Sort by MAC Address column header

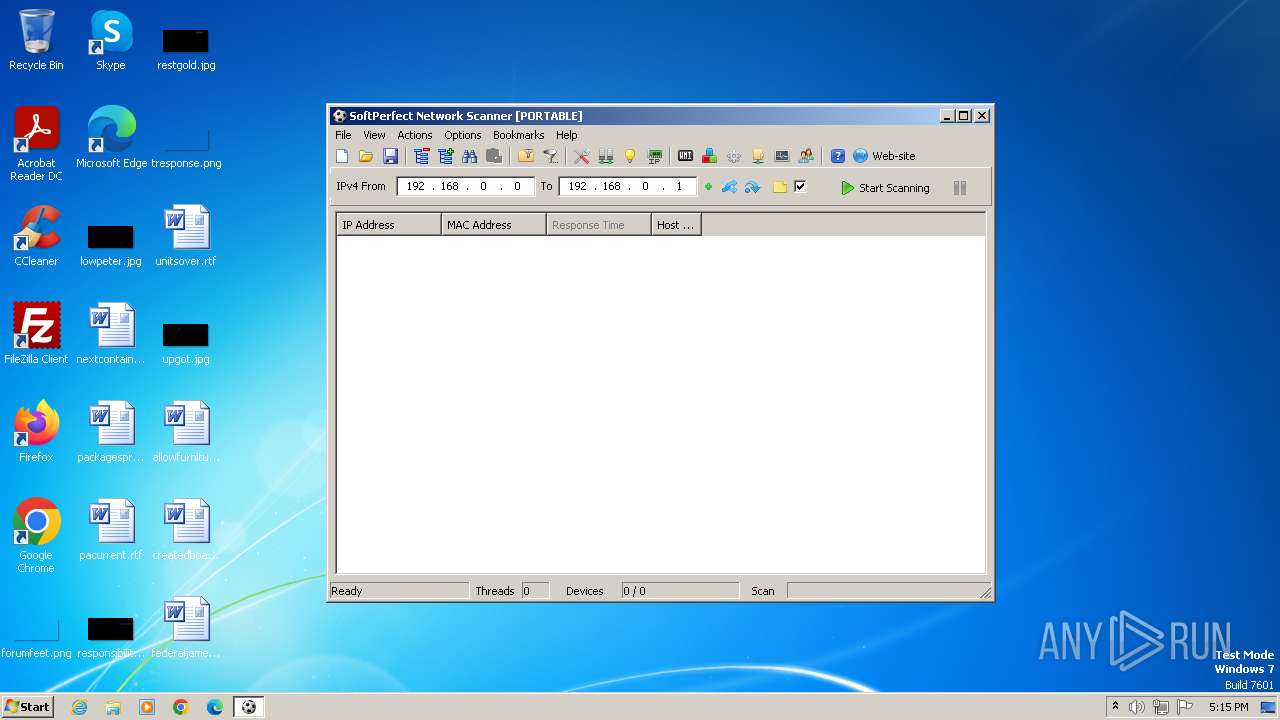(494, 225)
